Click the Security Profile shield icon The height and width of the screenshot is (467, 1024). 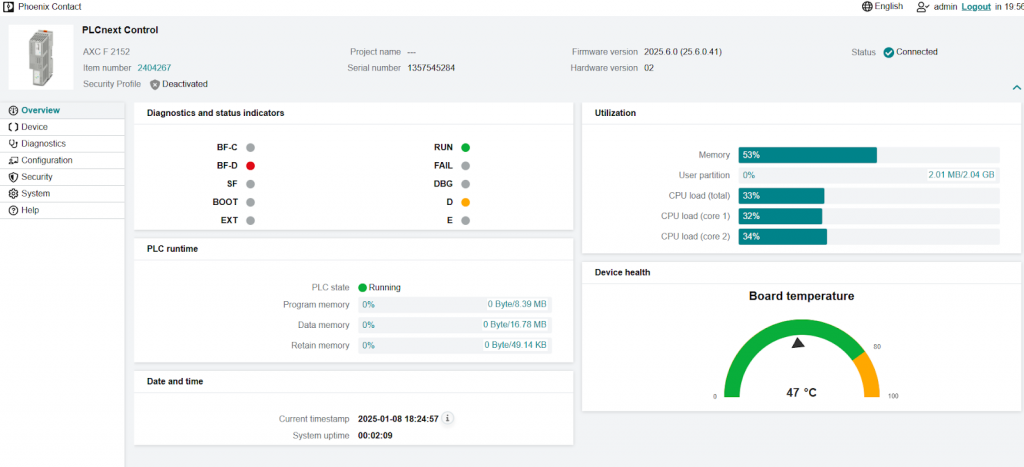click(154, 84)
